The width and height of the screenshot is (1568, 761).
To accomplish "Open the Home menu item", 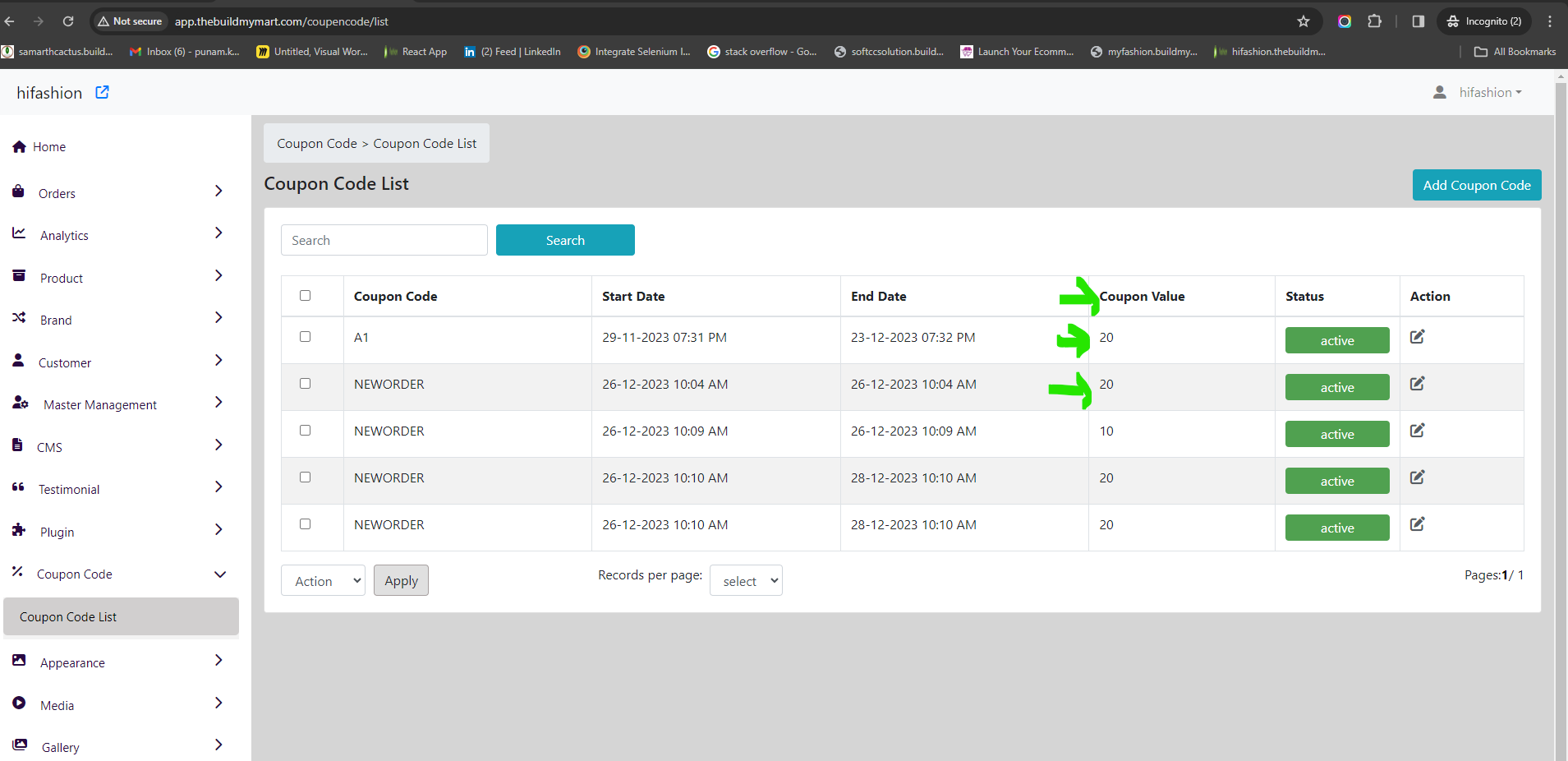I will 49,147.
